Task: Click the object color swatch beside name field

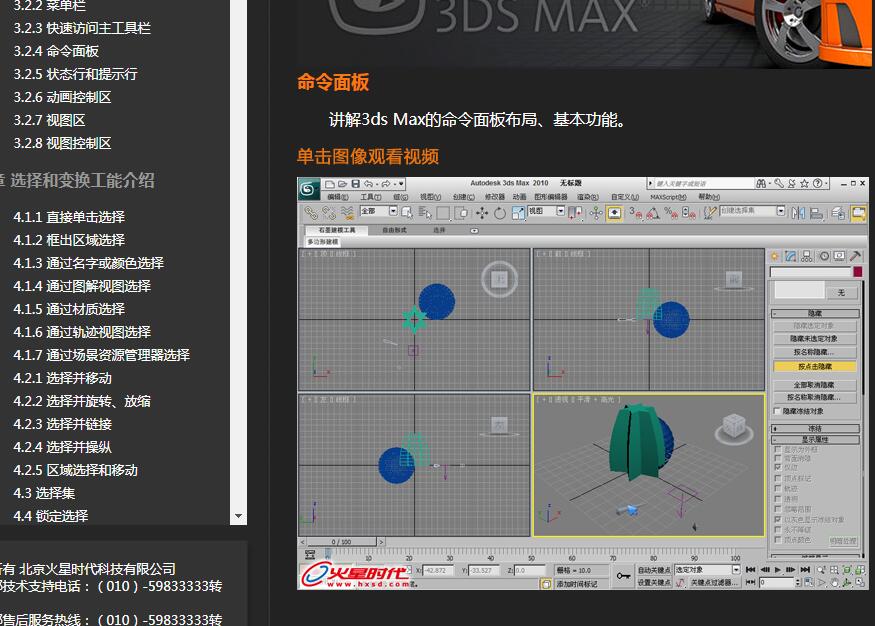Action: pos(857,272)
